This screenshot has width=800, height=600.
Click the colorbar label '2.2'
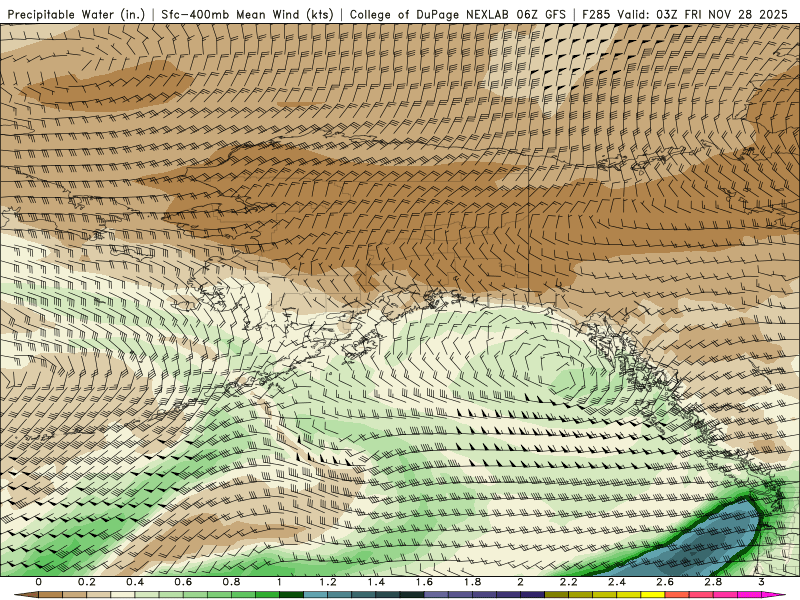click(x=568, y=582)
